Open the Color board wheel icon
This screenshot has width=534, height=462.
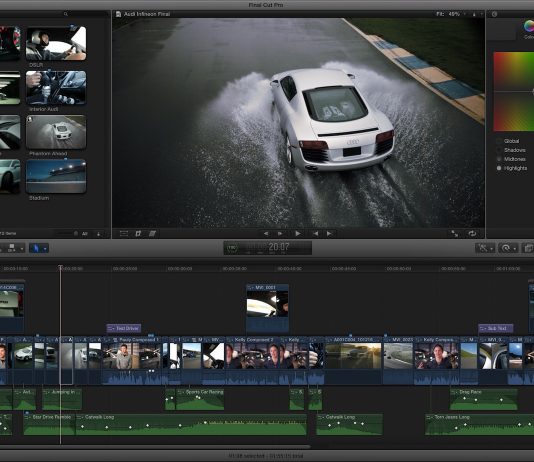pos(529,26)
